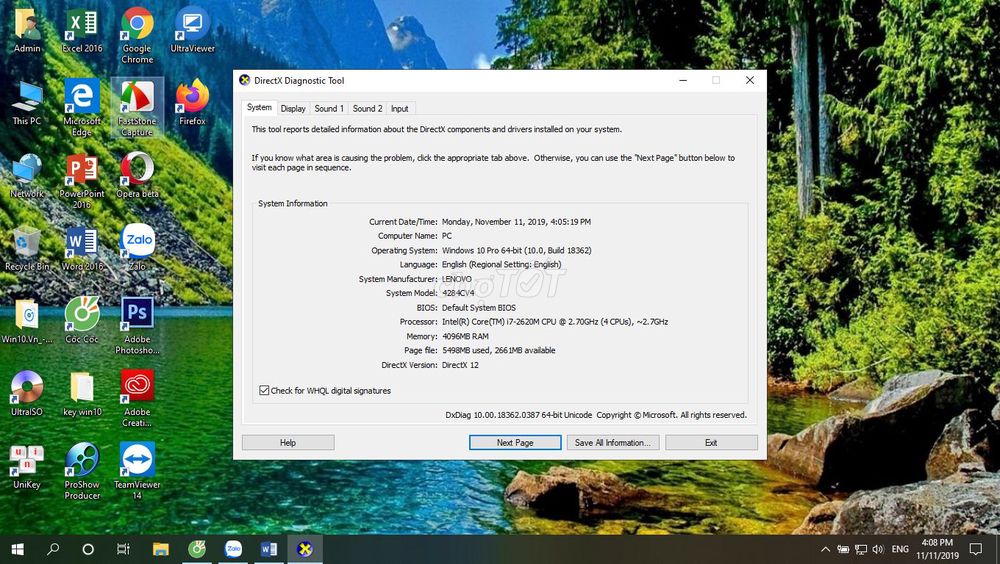The width and height of the screenshot is (1000, 564).
Task: Switch to the Display tab
Action: pos(293,108)
